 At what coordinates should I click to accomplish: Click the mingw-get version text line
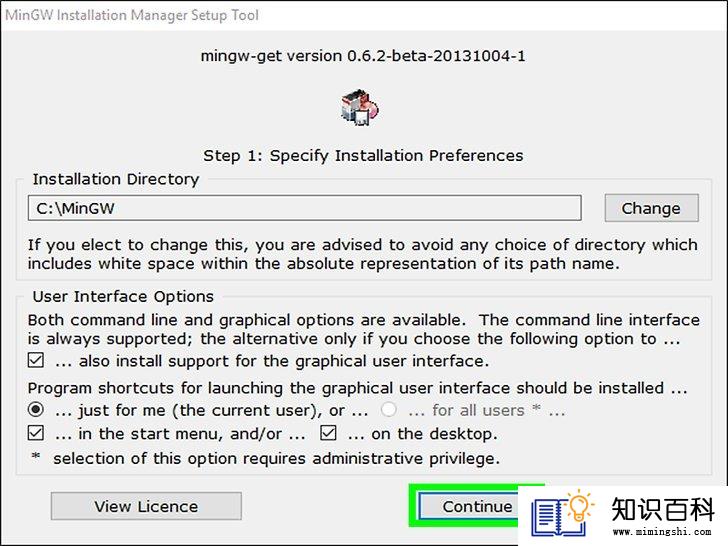[363, 56]
